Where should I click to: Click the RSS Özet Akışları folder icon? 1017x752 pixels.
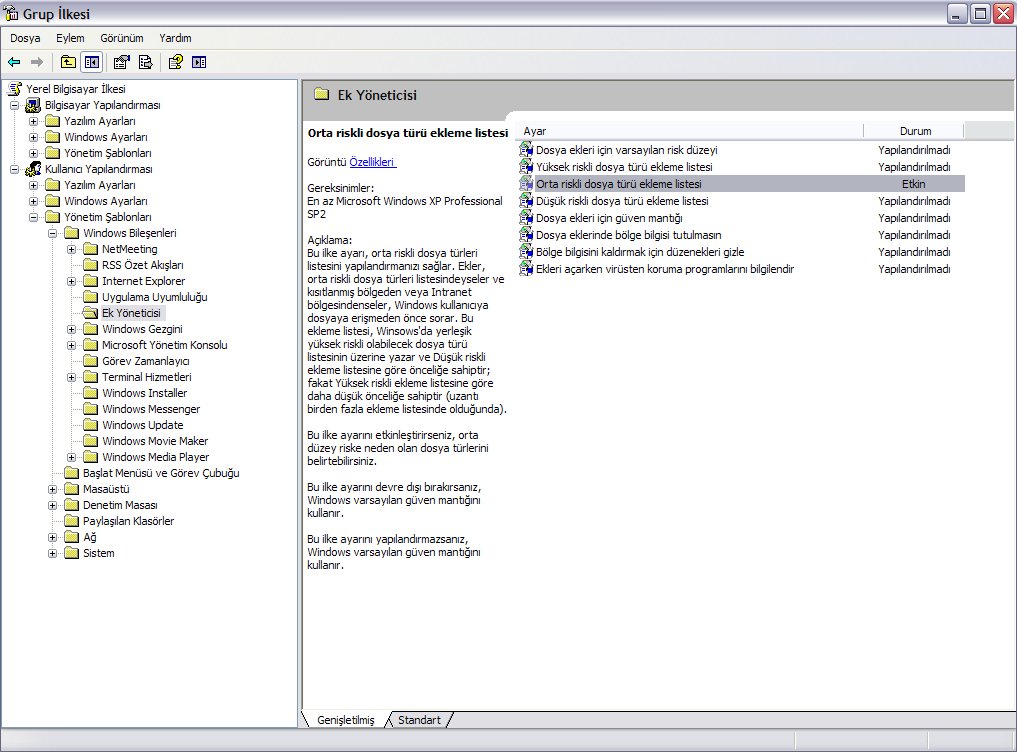(x=91, y=265)
